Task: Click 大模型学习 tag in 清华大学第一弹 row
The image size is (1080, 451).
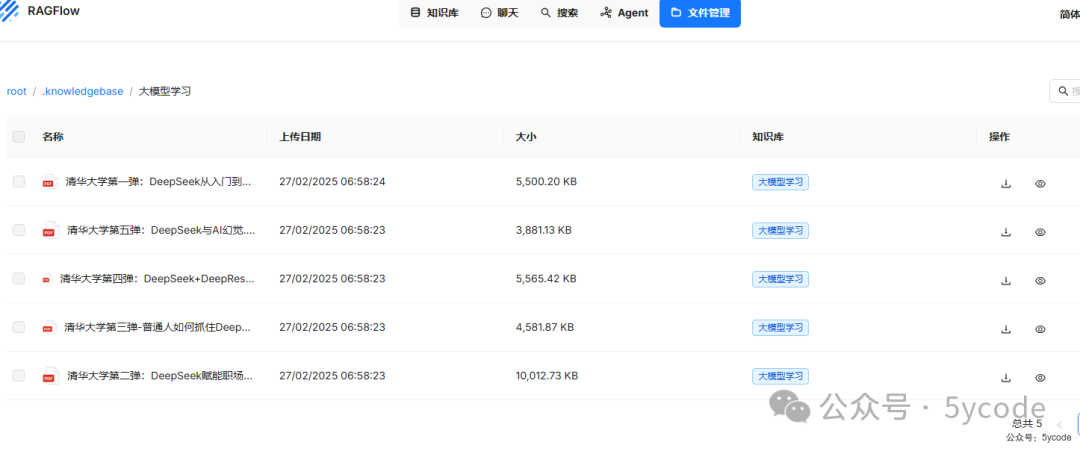Action: click(x=780, y=182)
